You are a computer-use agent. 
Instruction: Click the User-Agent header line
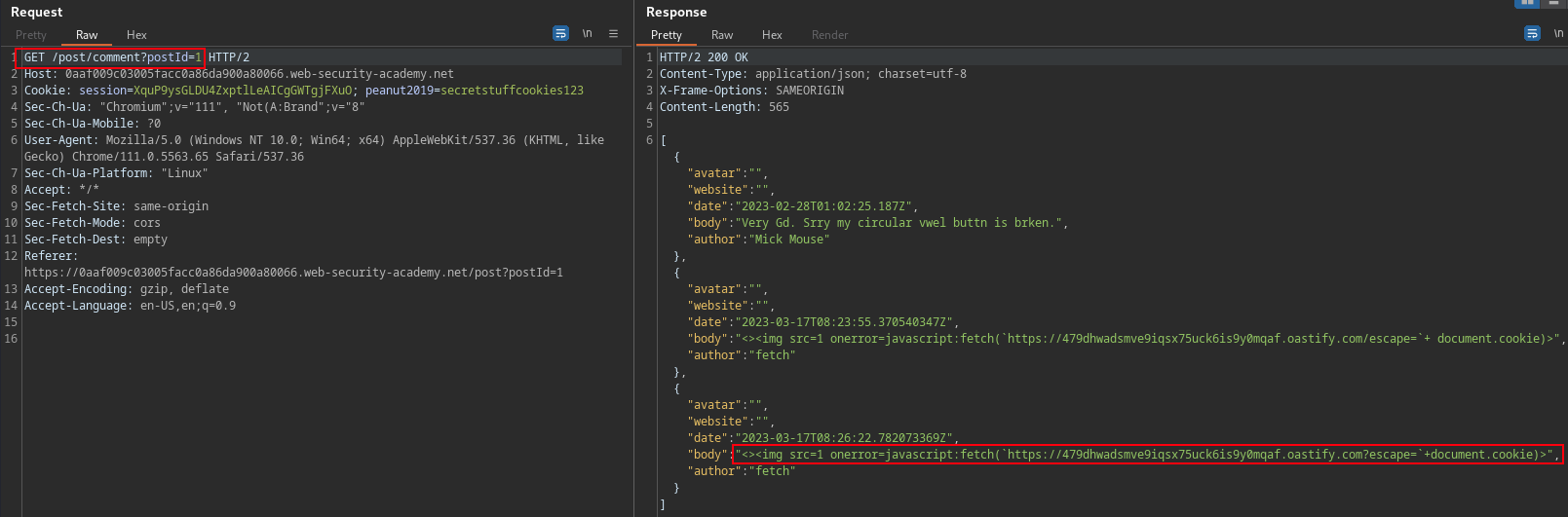pyautogui.click(x=314, y=148)
